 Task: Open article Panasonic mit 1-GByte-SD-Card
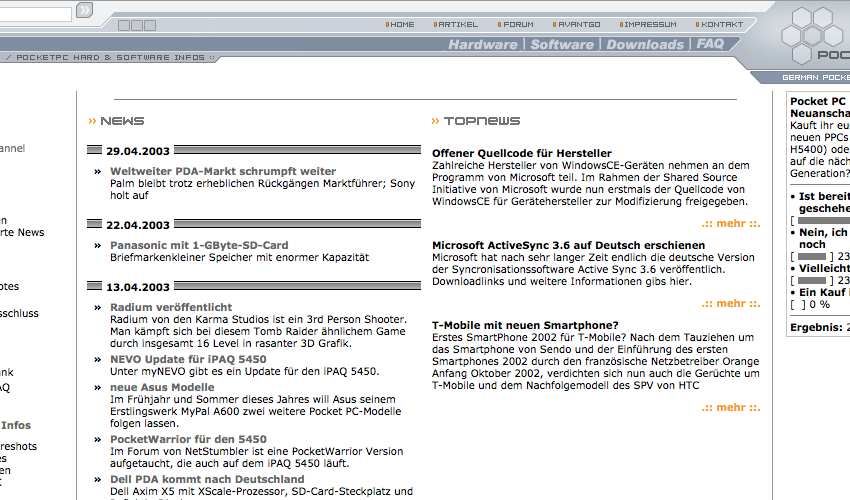(x=199, y=246)
